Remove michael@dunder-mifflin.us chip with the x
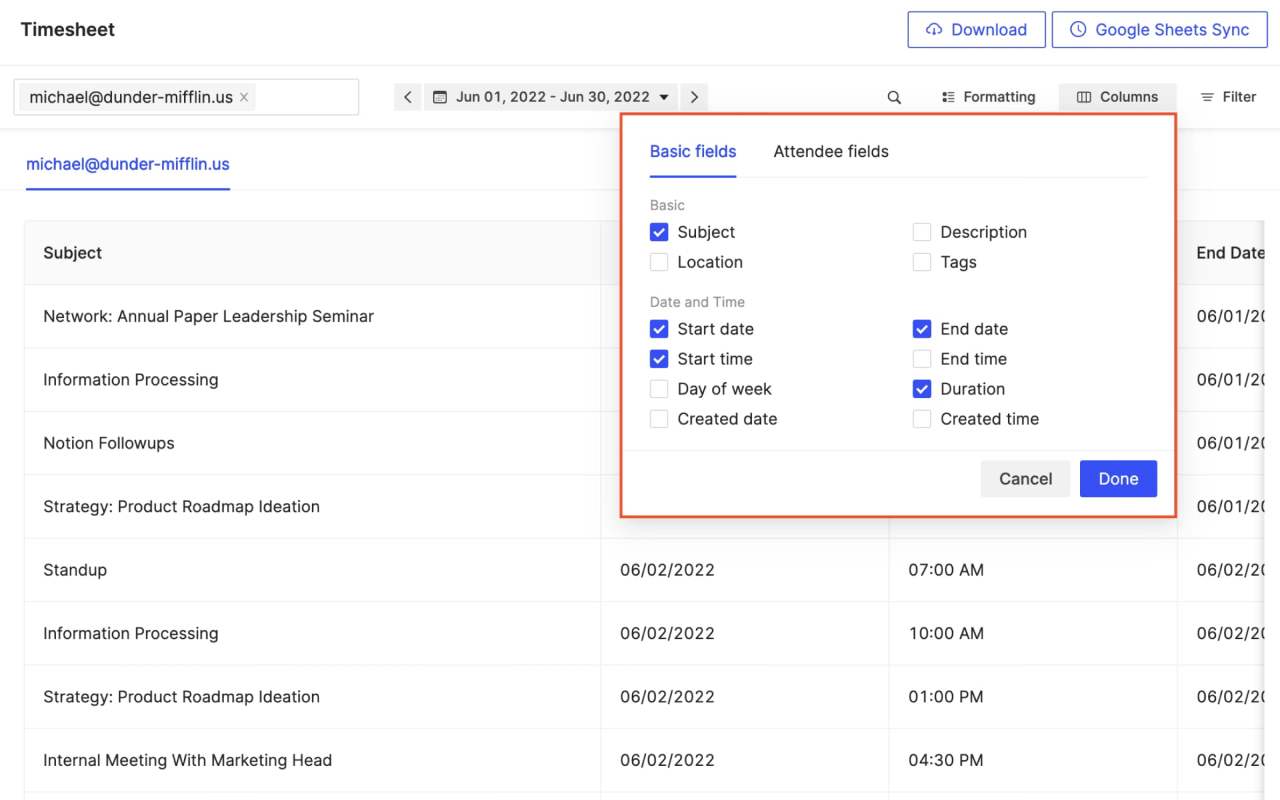This screenshot has height=800, width=1280. point(244,97)
